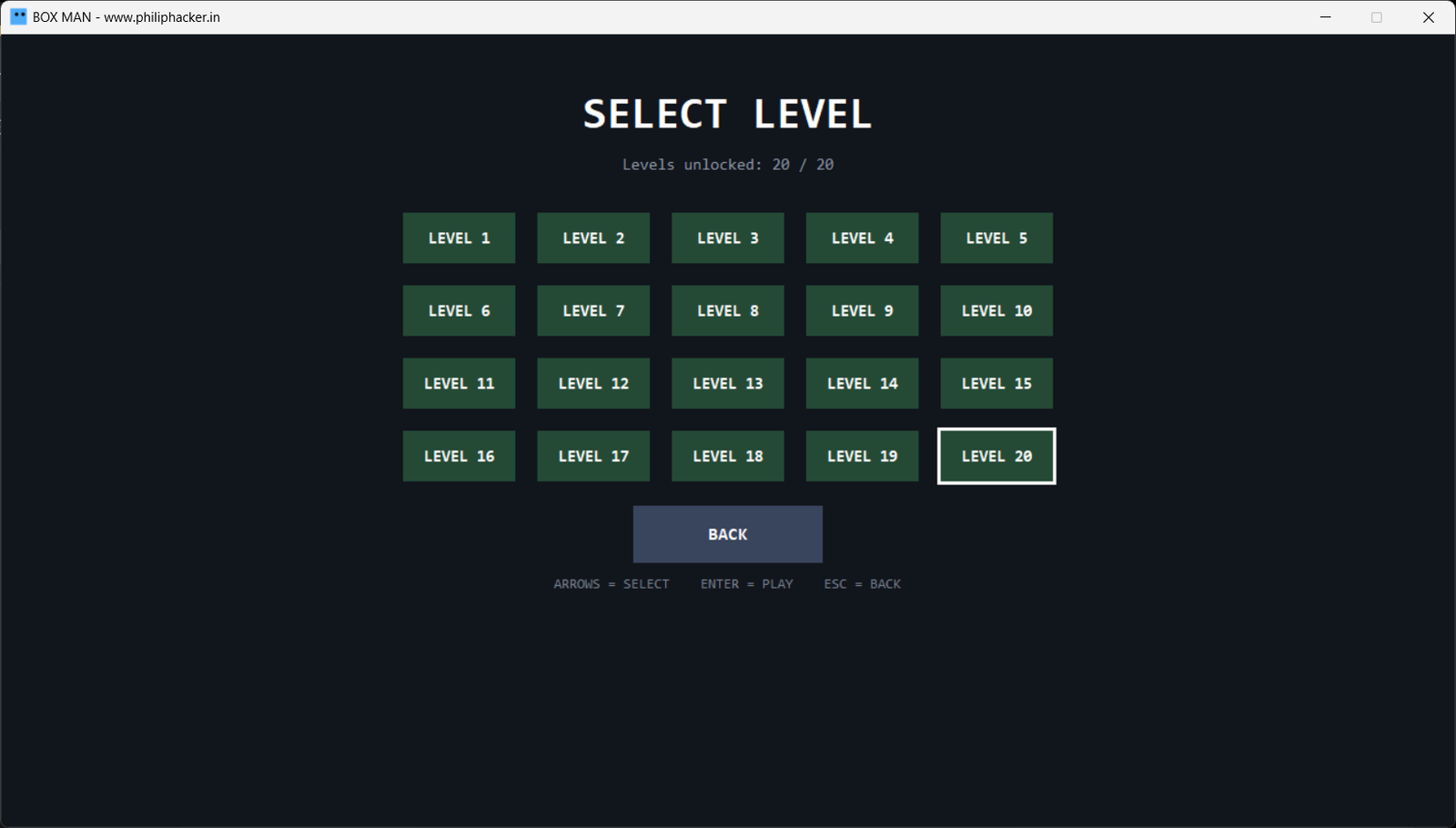Choose Level 10
This screenshot has width=1456, height=828.
click(x=996, y=311)
